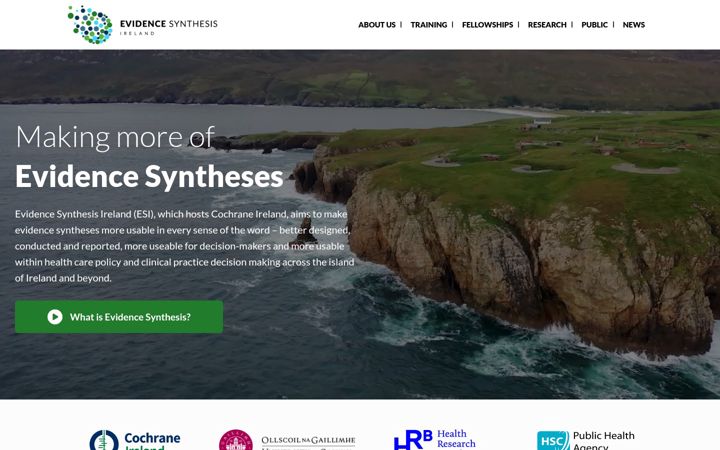
Task: Click the 'Evidence Syntheses' hero heading
Action: [x=149, y=177]
